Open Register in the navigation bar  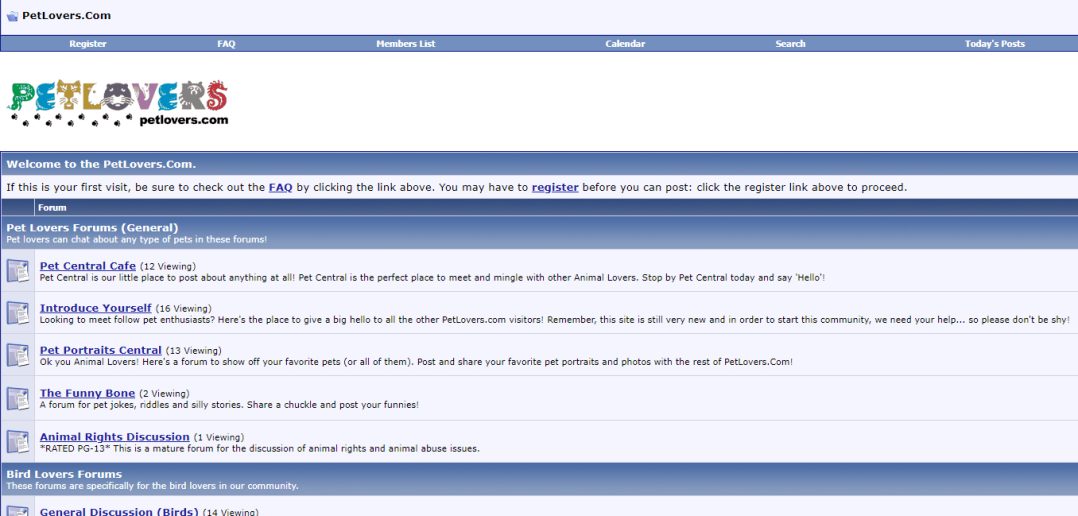coord(88,43)
